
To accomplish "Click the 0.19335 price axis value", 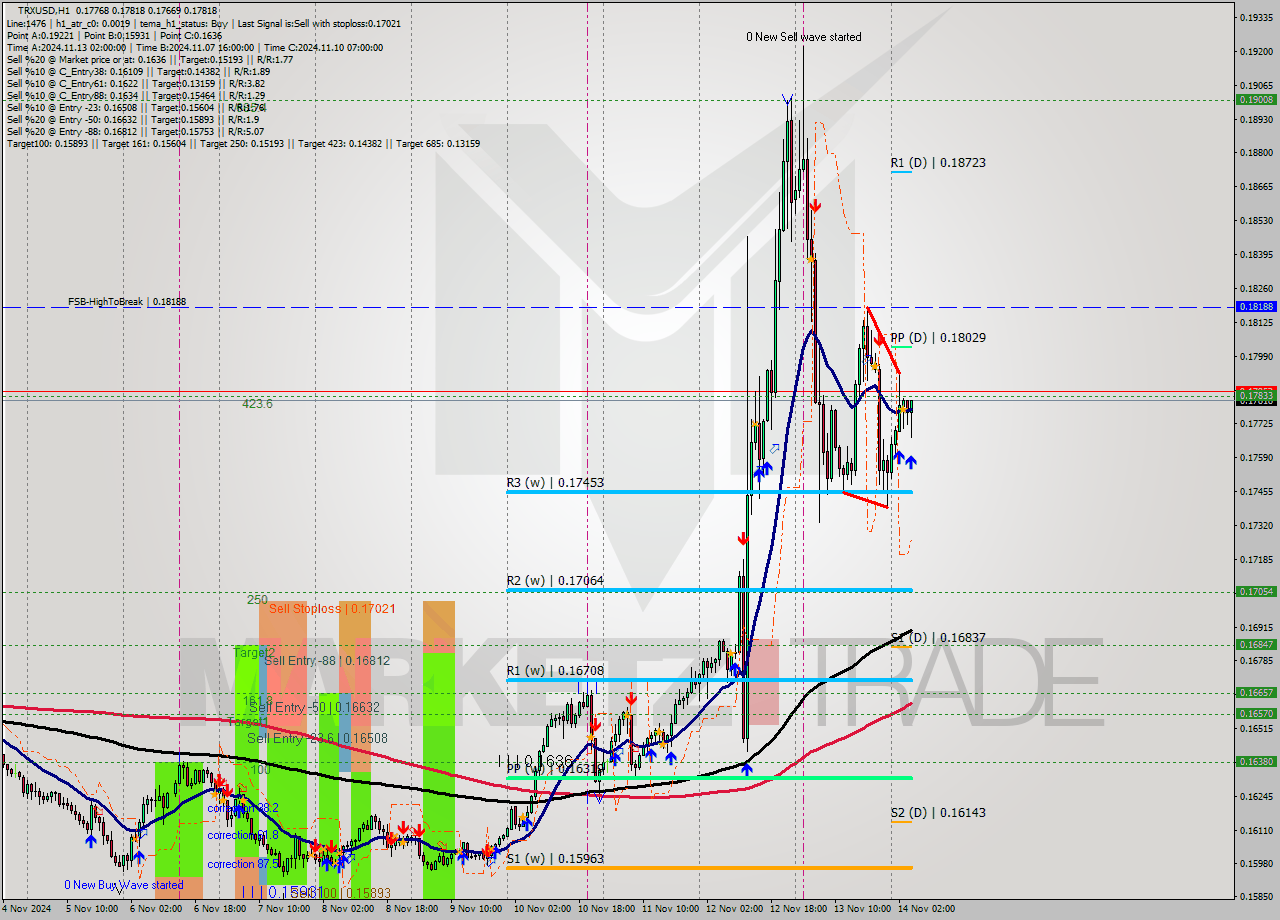I will click(1256, 18).
